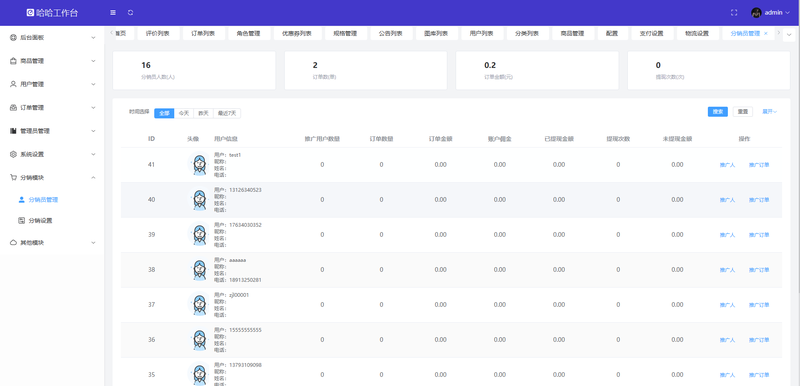Open 推广订单 for ID 38

pyautogui.click(x=759, y=270)
